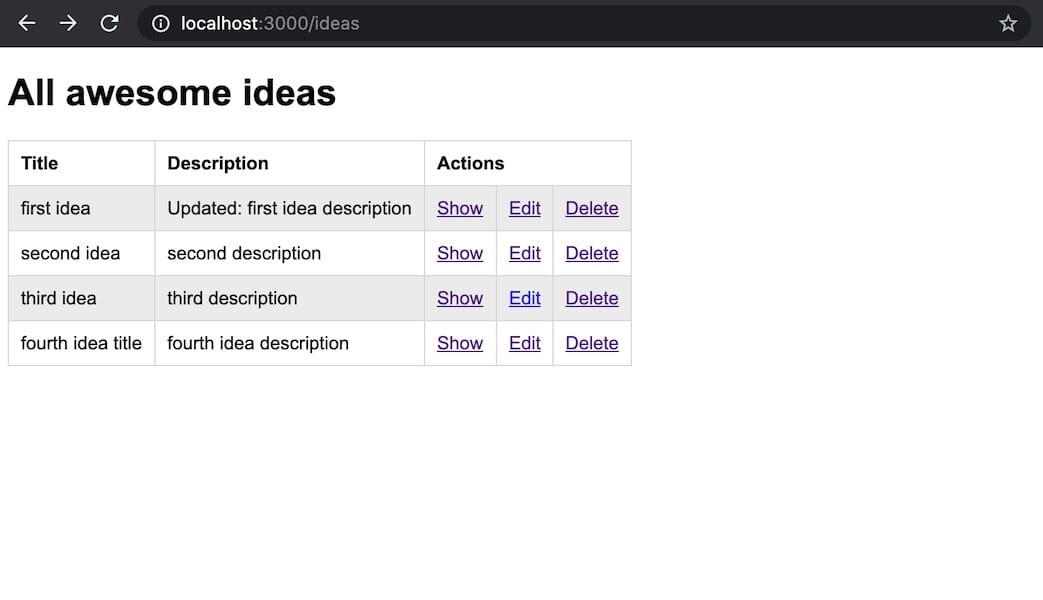Image resolution: width=1043 pixels, height=600 pixels.
Task: Delete the third idea
Action: tap(591, 298)
